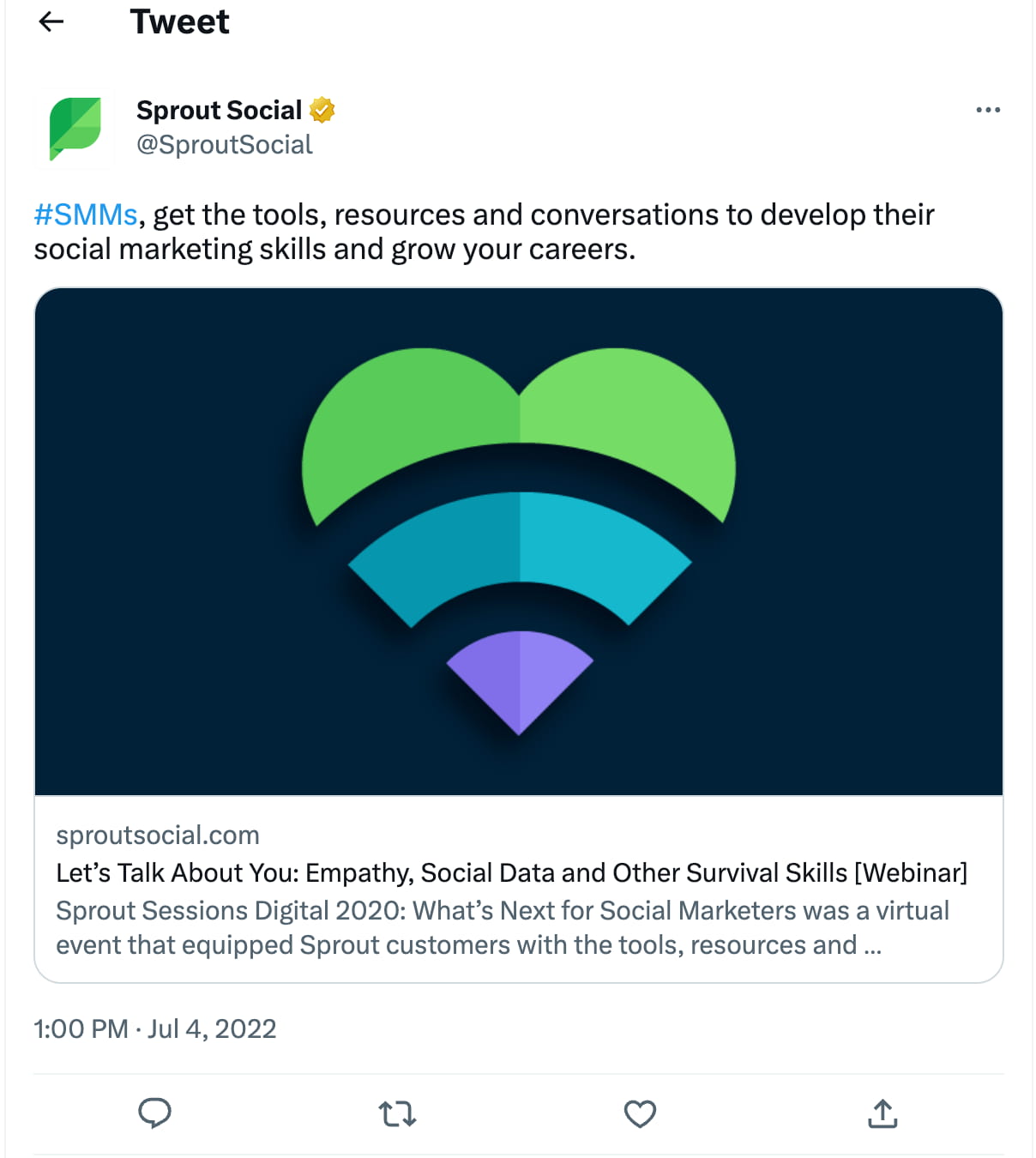Select the Sprout Social display name
This screenshot has width=1036, height=1158.
click(219, 110)
